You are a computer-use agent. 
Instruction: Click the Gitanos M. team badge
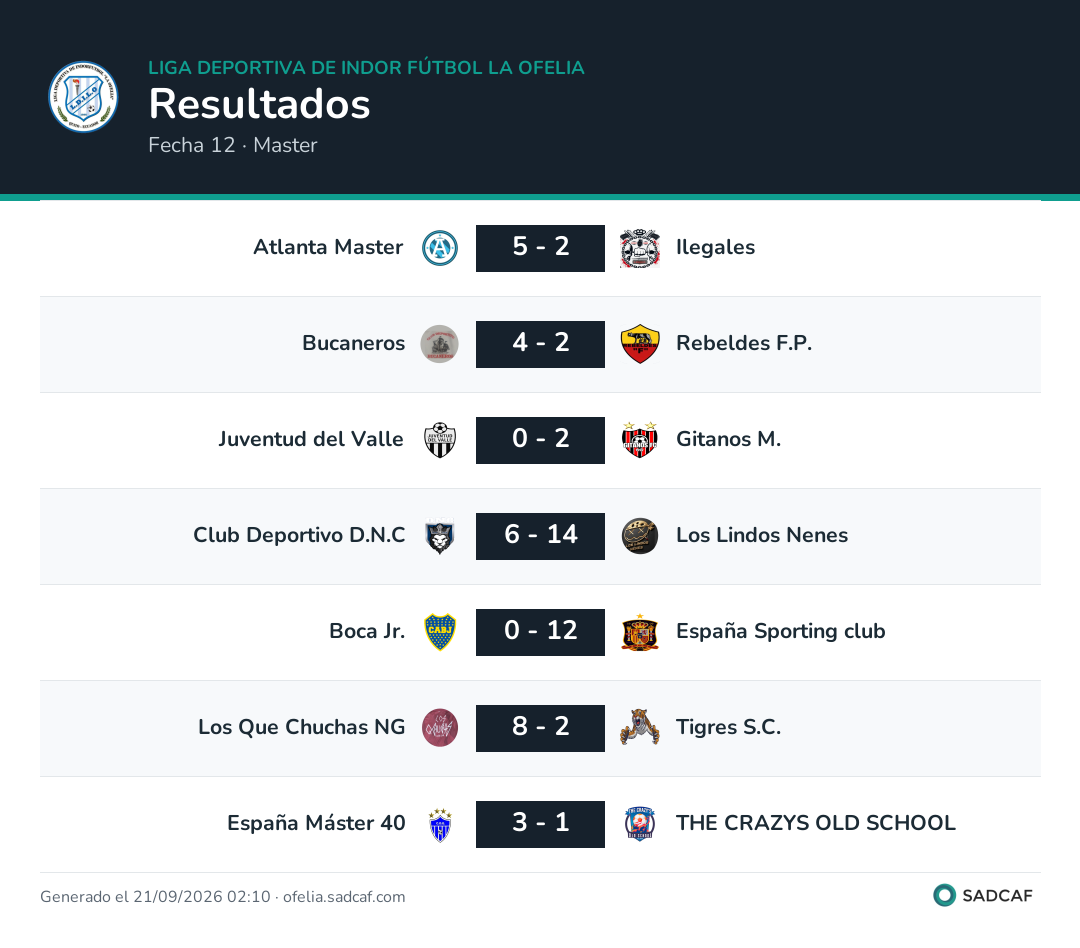click(x=640, y=440)
